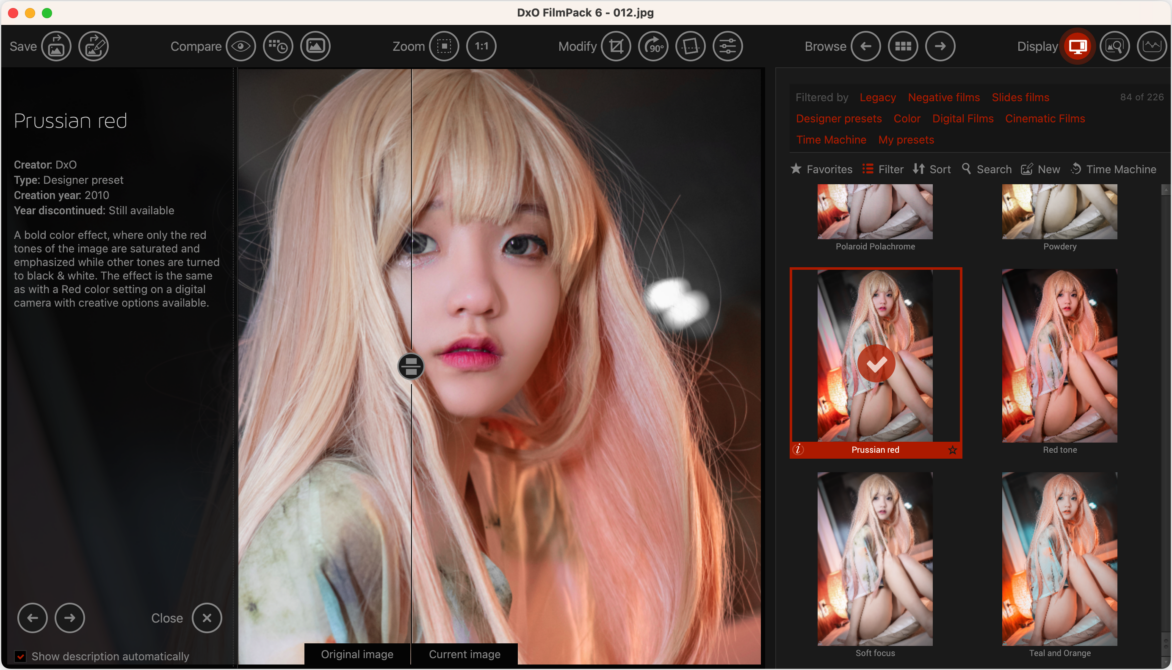Go to next preset description
Screen dimensions: 1172x670
[70, 618]
